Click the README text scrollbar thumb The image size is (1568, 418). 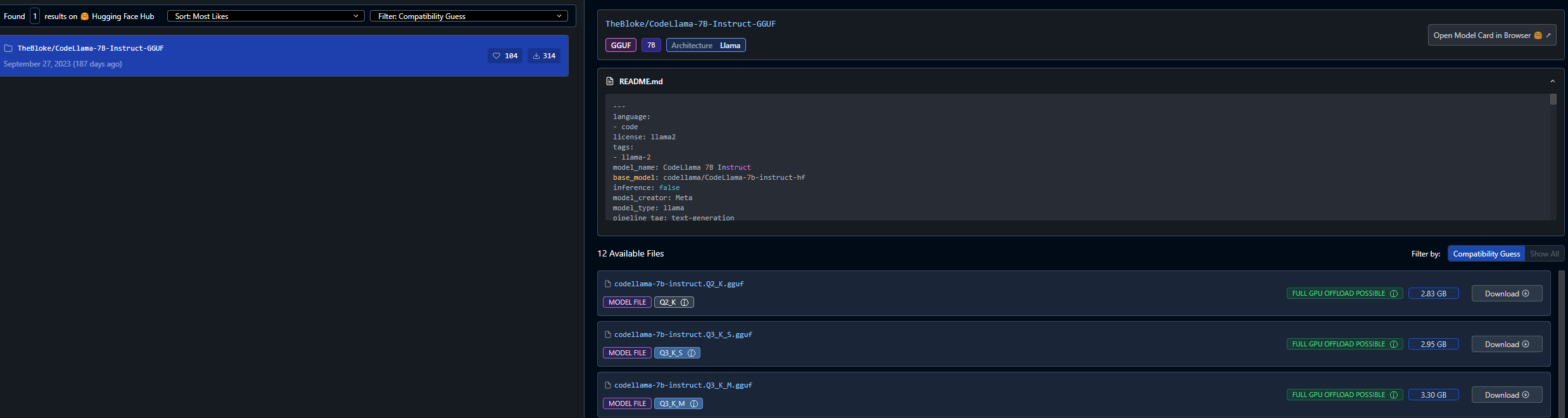coord(1553,99)
